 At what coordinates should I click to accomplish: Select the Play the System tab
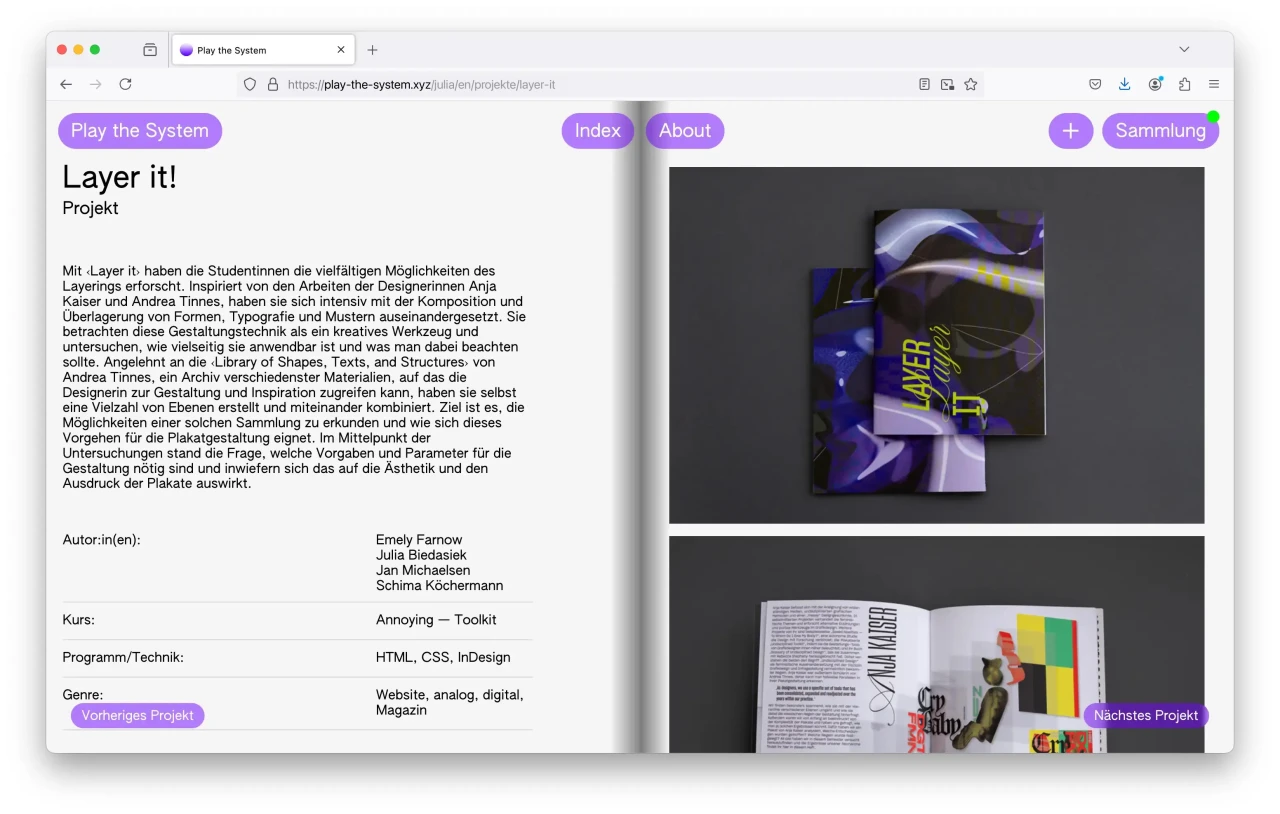coord(260,50)
